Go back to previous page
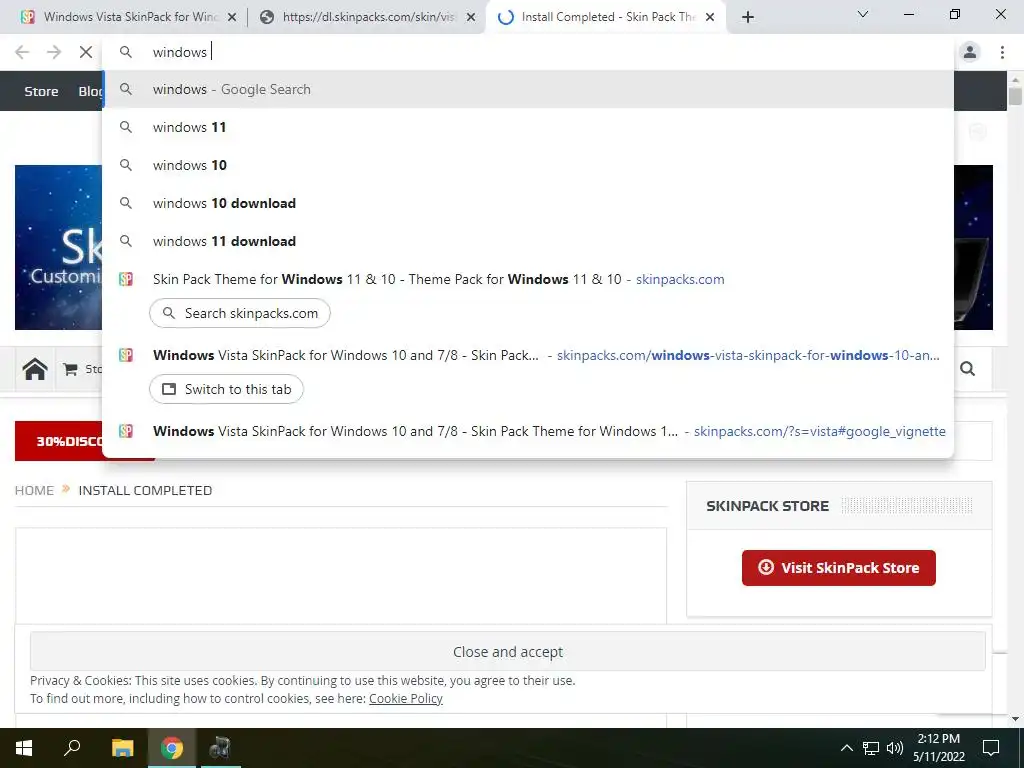The height and width of the screenshot is (768, 1024). [x=22, y=52]
